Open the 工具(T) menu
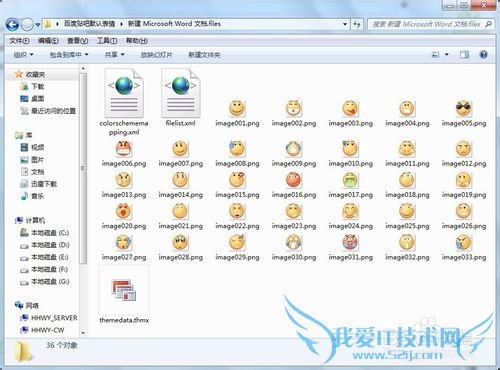 coord(107,41)
